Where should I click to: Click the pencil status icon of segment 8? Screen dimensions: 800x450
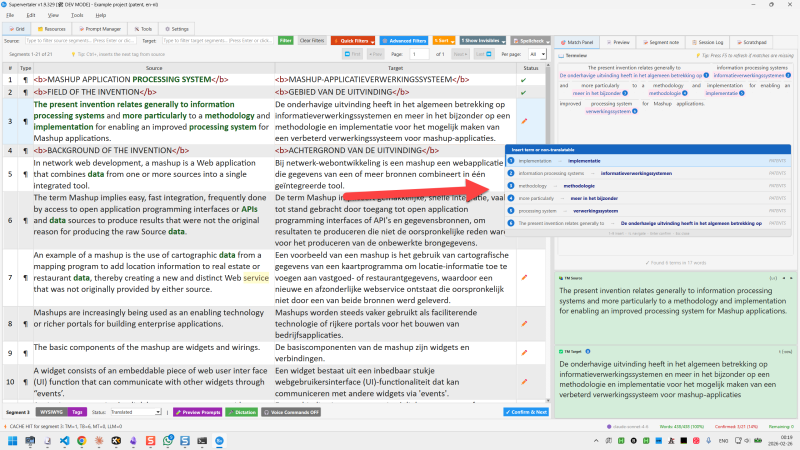click(524, 323)
